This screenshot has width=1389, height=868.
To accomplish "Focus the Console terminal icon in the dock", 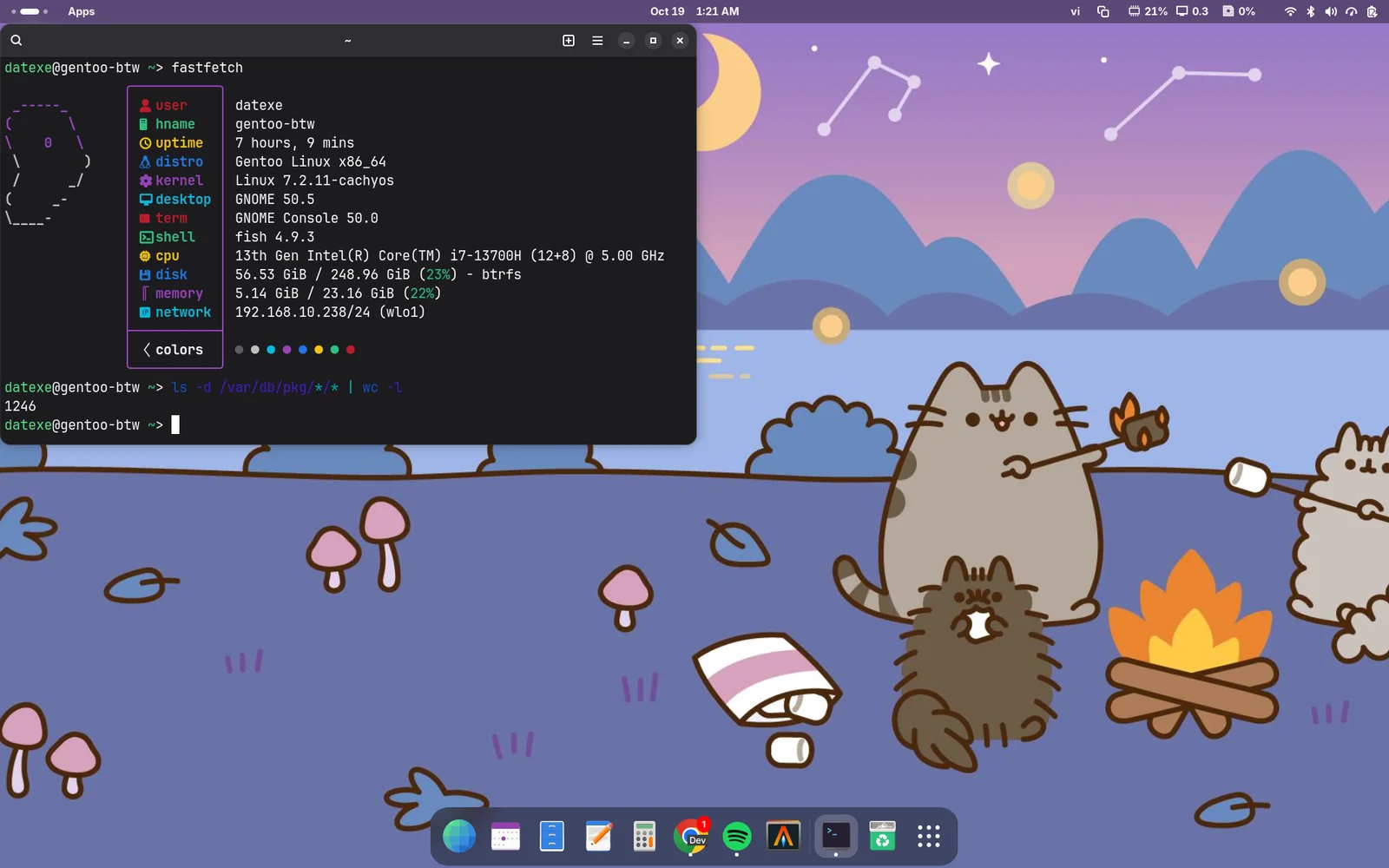I will pos(836,835).
